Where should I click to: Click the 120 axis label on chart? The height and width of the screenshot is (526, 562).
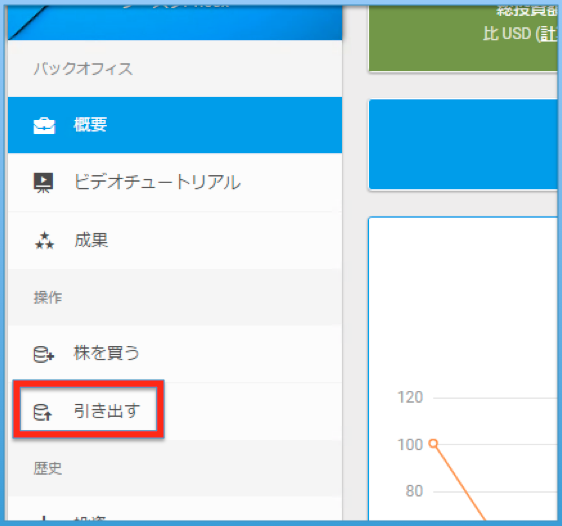(x=410, y=397)
